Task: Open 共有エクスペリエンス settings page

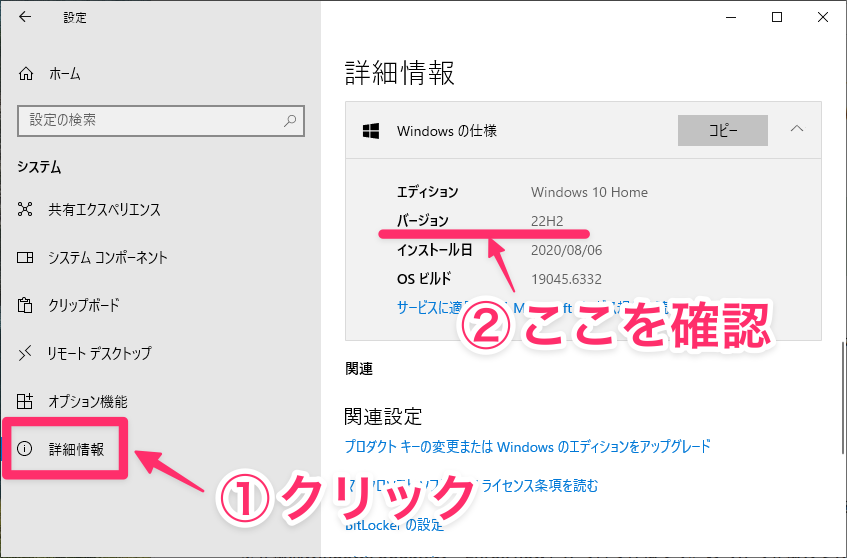Action: tap(104, 210)
